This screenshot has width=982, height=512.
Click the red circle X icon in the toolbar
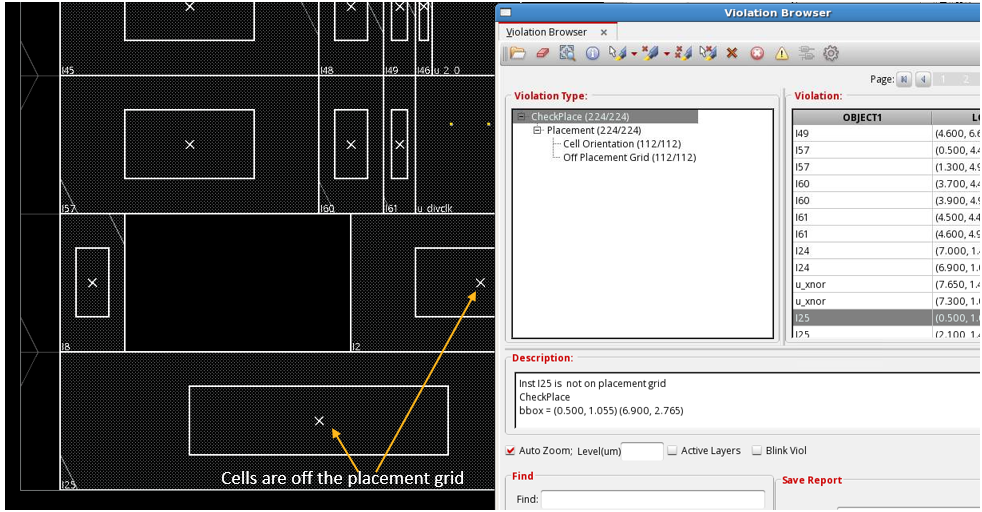(x=757, y=53)
